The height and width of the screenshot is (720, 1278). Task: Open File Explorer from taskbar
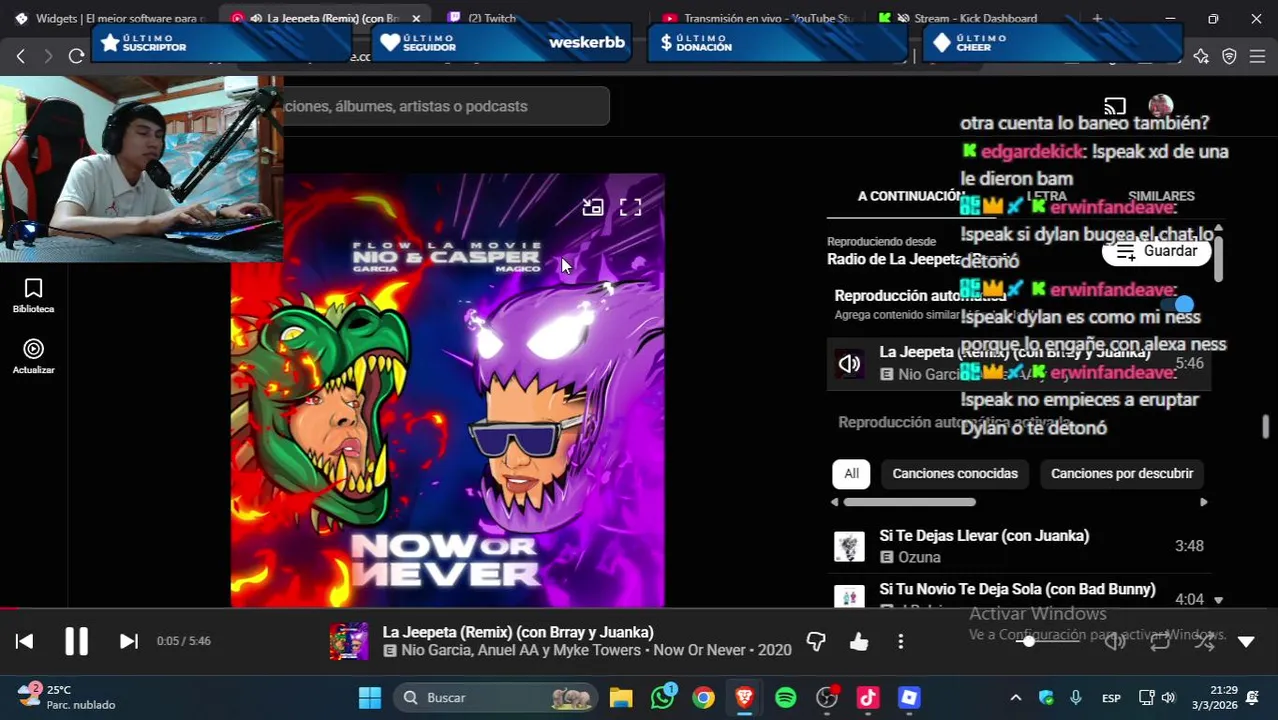621,698
